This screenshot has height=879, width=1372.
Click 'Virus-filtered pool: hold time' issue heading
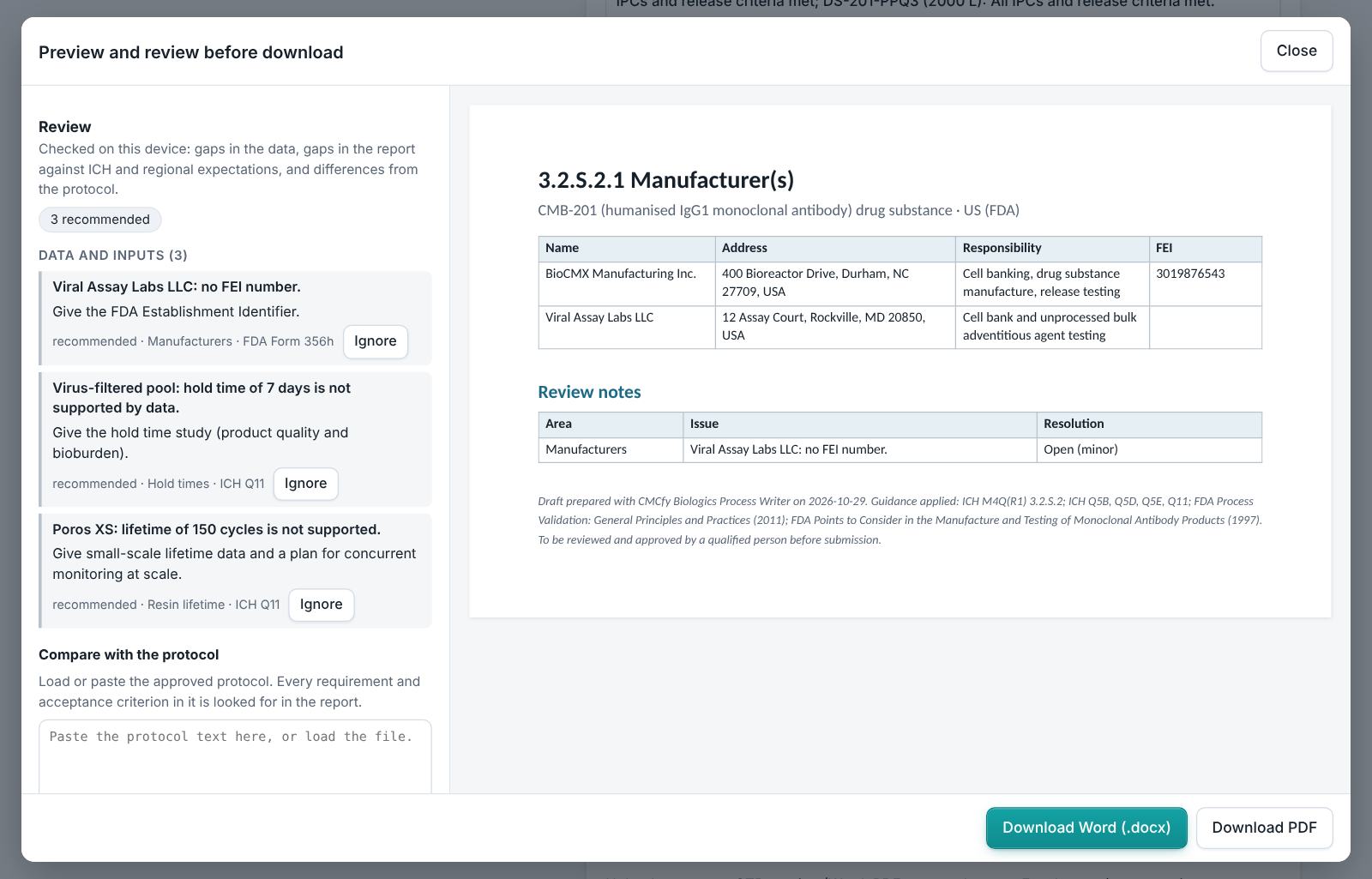202,398
